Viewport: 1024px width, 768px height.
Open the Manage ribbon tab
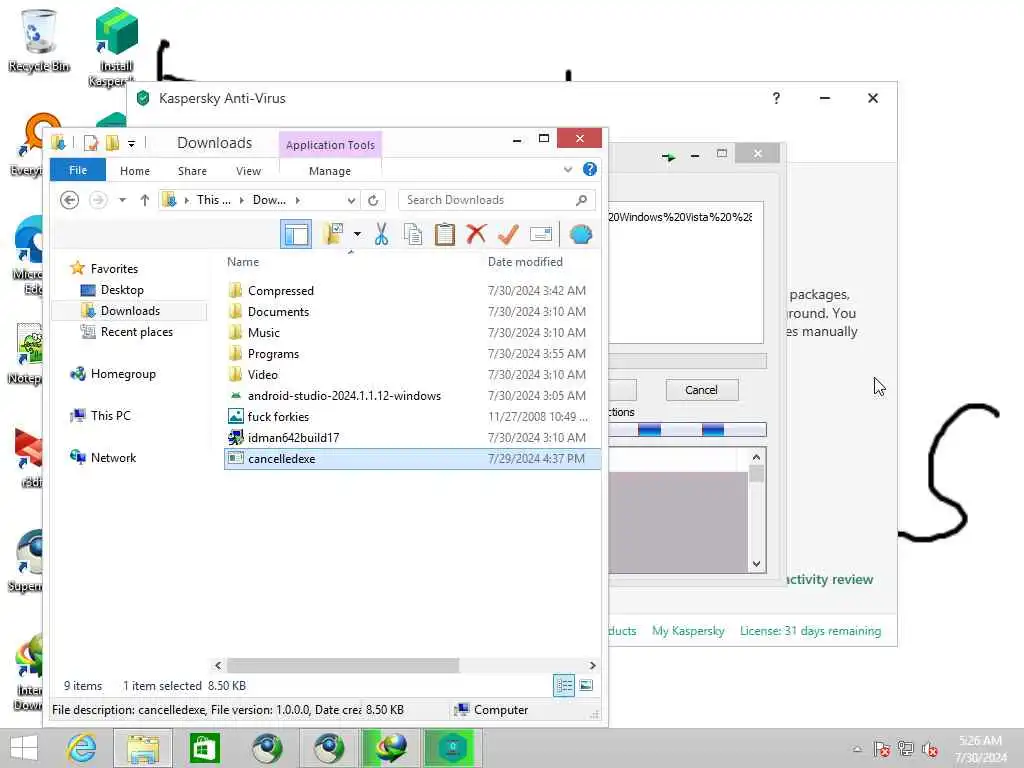[x=330, y=170]
